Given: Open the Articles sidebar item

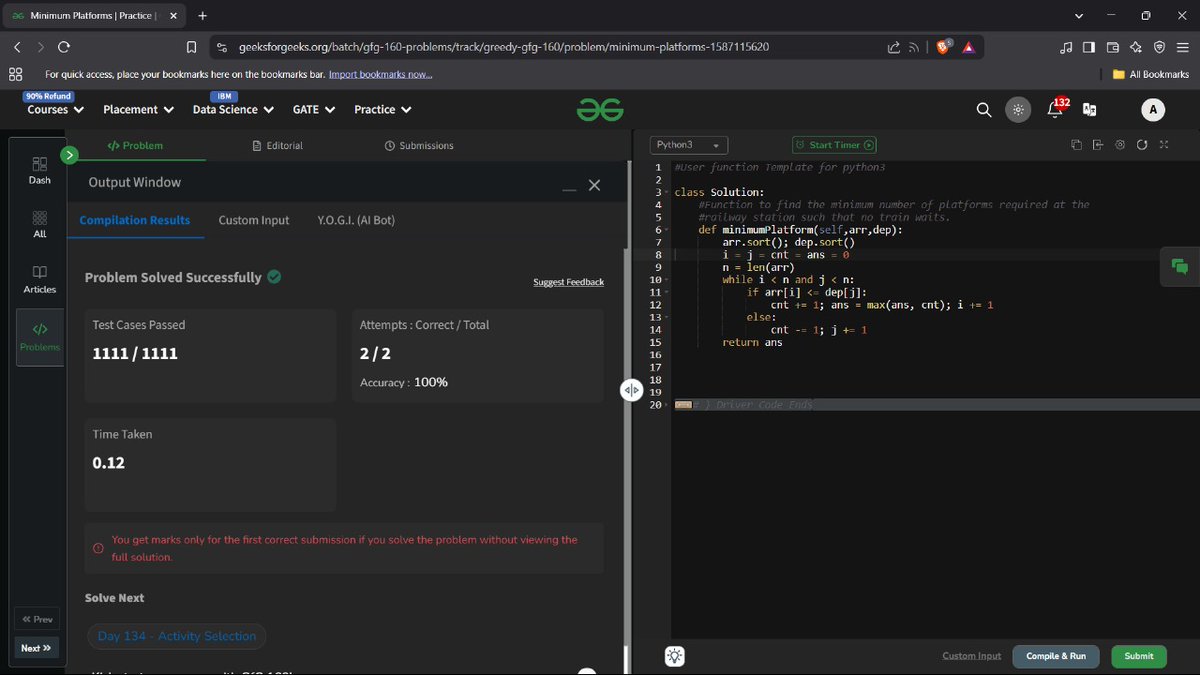Looking at the screenshot, I should 40,279.
